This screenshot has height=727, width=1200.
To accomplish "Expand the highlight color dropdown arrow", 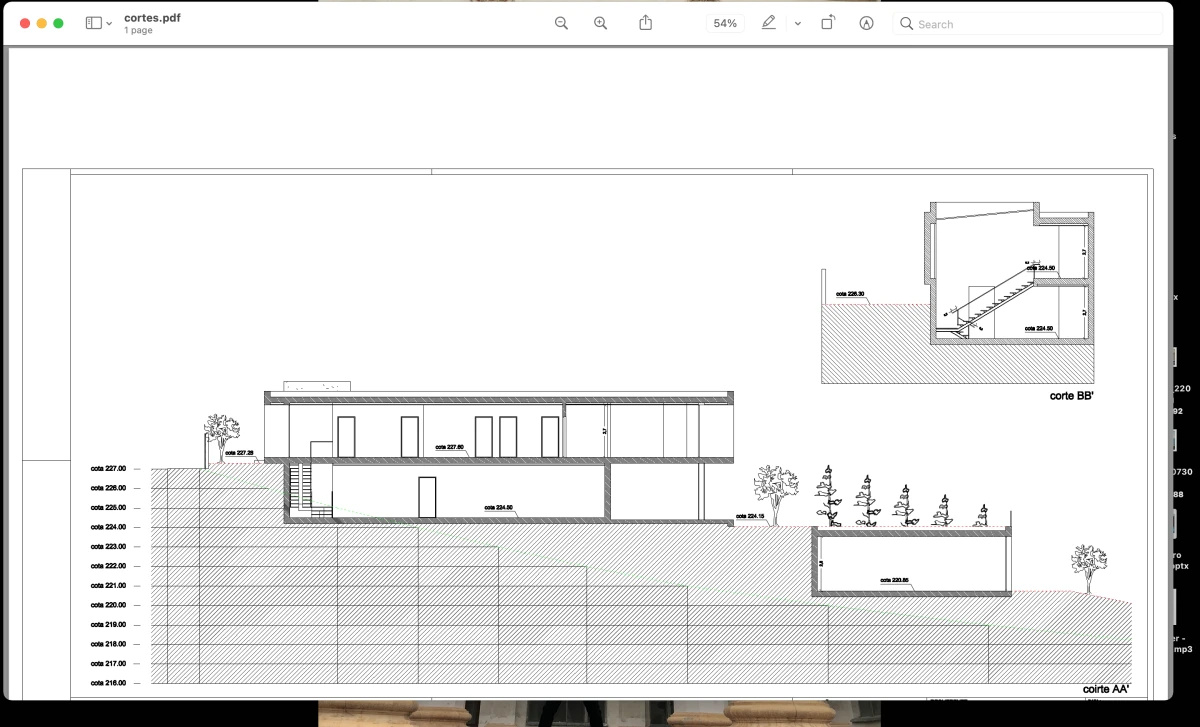I will point(797,23).
